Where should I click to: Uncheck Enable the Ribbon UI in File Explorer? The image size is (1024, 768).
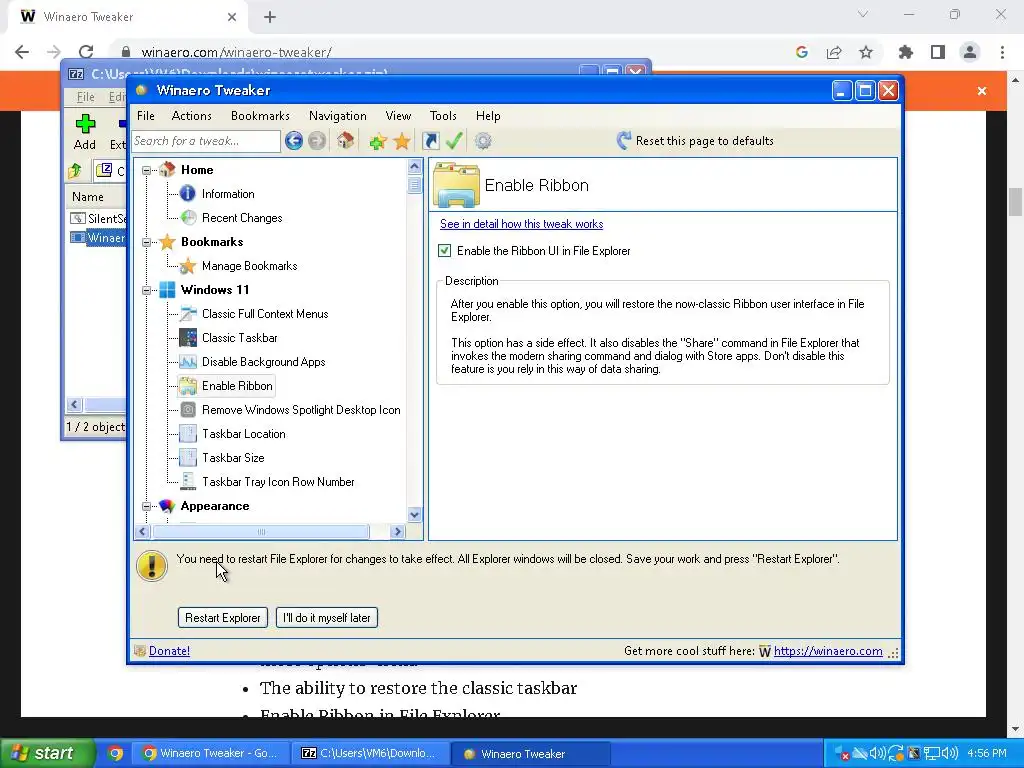(x=445, y=251)
